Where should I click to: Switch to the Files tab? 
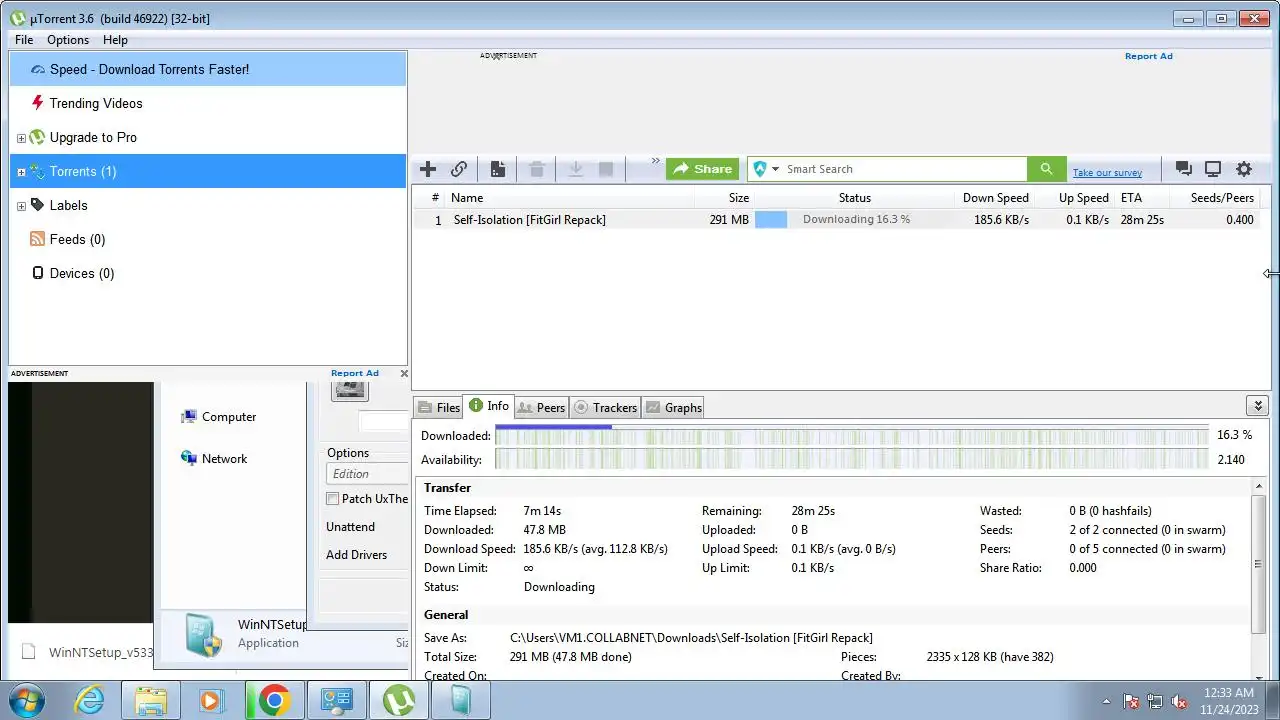pyautogui.click(x=438, y=407)
